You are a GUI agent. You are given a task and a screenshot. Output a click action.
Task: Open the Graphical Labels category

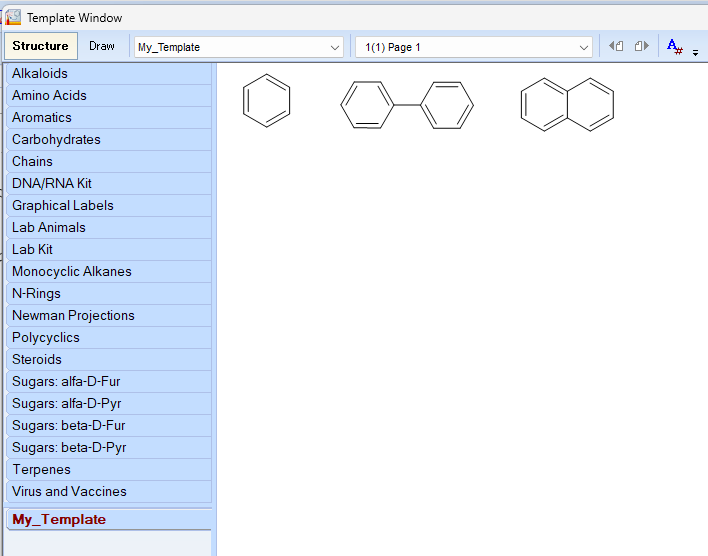(x=109, y=206)
